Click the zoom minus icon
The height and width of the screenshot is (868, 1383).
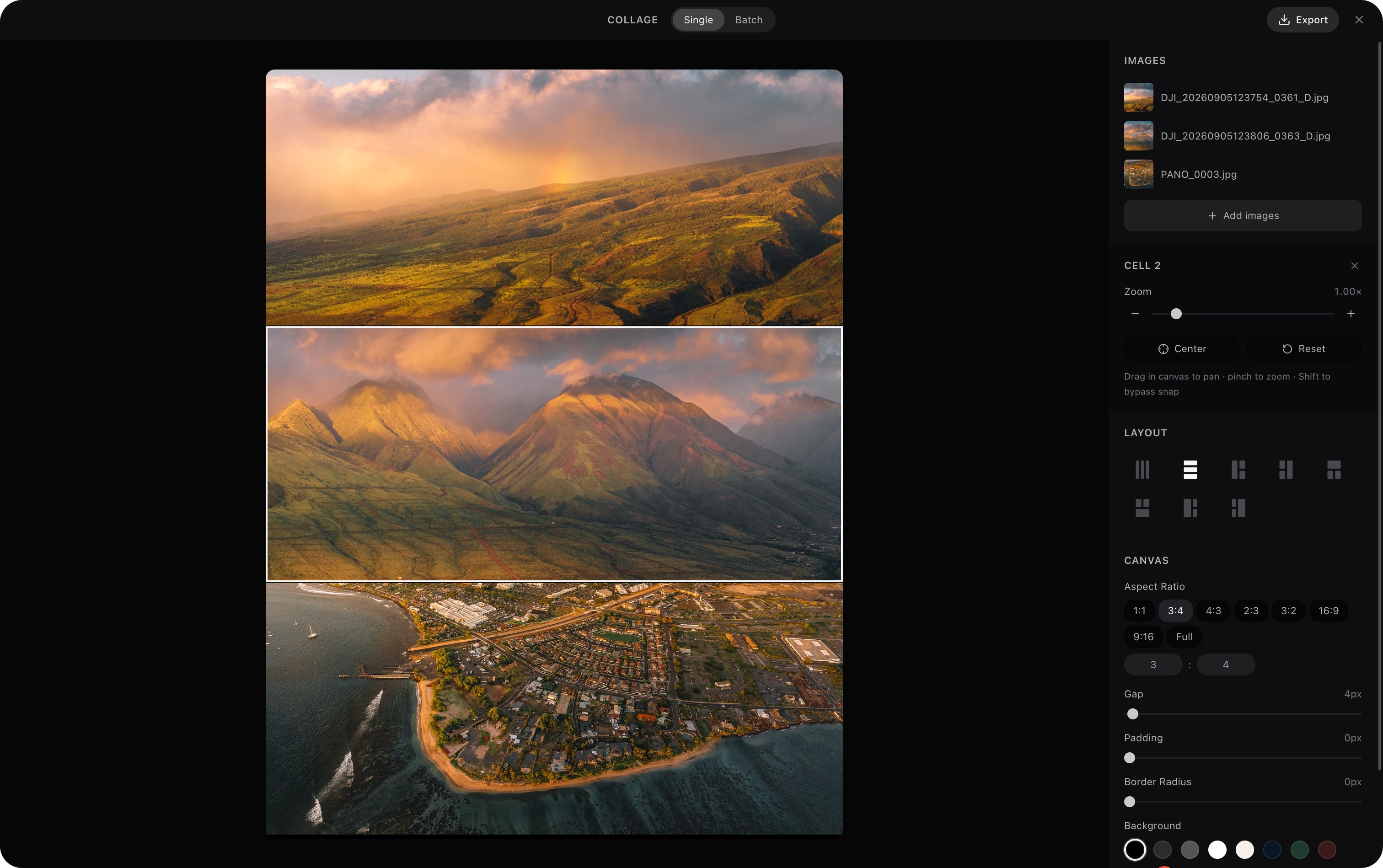(x=1134, y=314)
